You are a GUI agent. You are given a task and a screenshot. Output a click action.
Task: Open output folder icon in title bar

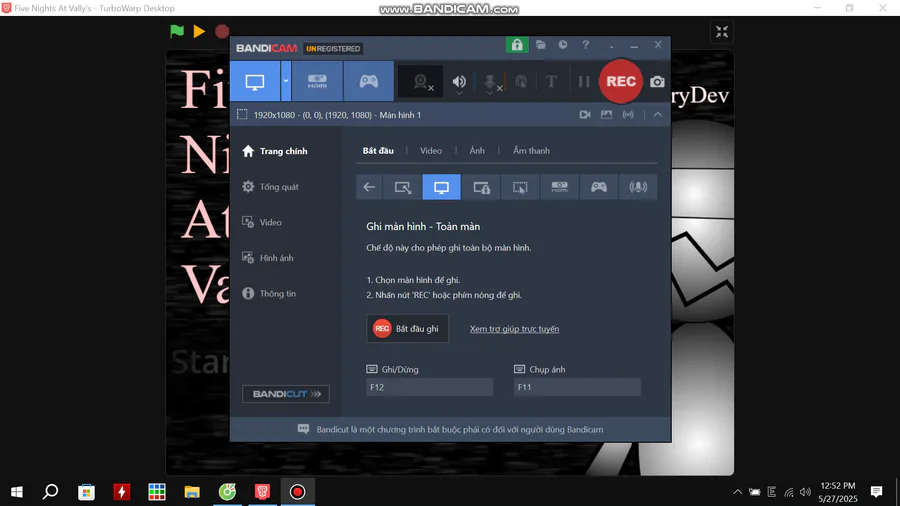pyautogui.click(x=541, y=45)
